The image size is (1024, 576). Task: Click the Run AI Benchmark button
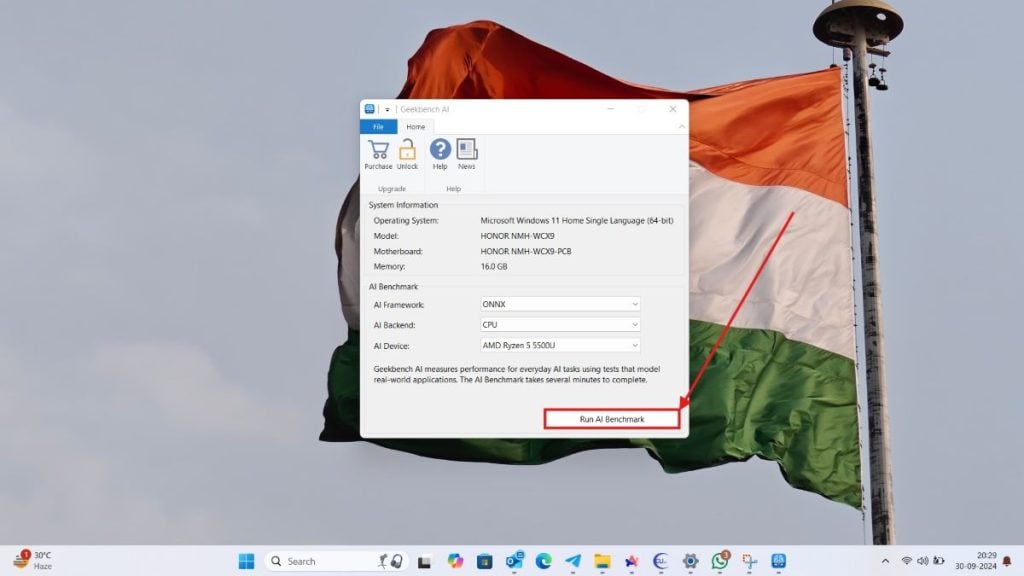pos(612,419)
